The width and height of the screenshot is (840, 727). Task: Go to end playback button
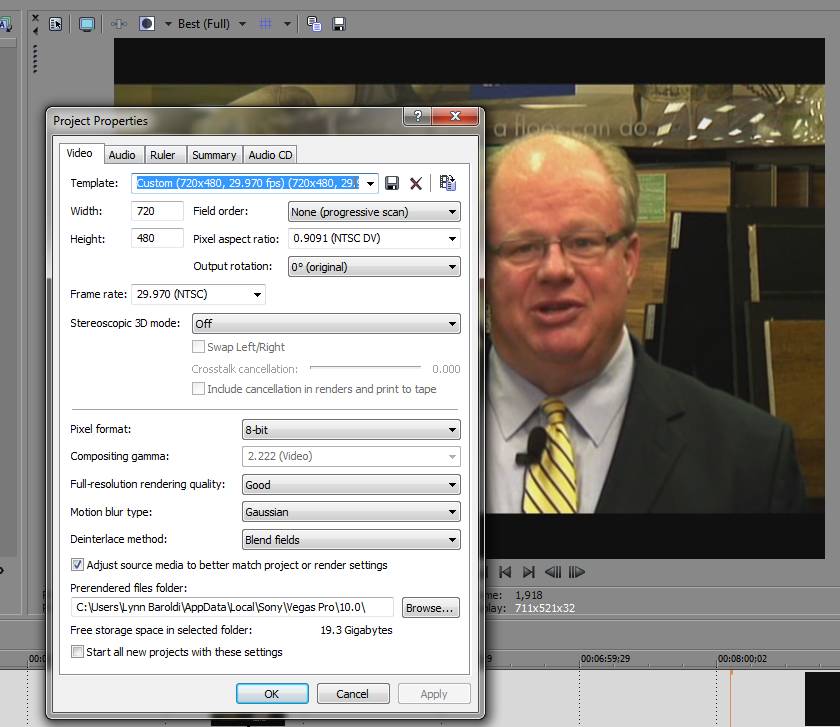coord(529,572)
